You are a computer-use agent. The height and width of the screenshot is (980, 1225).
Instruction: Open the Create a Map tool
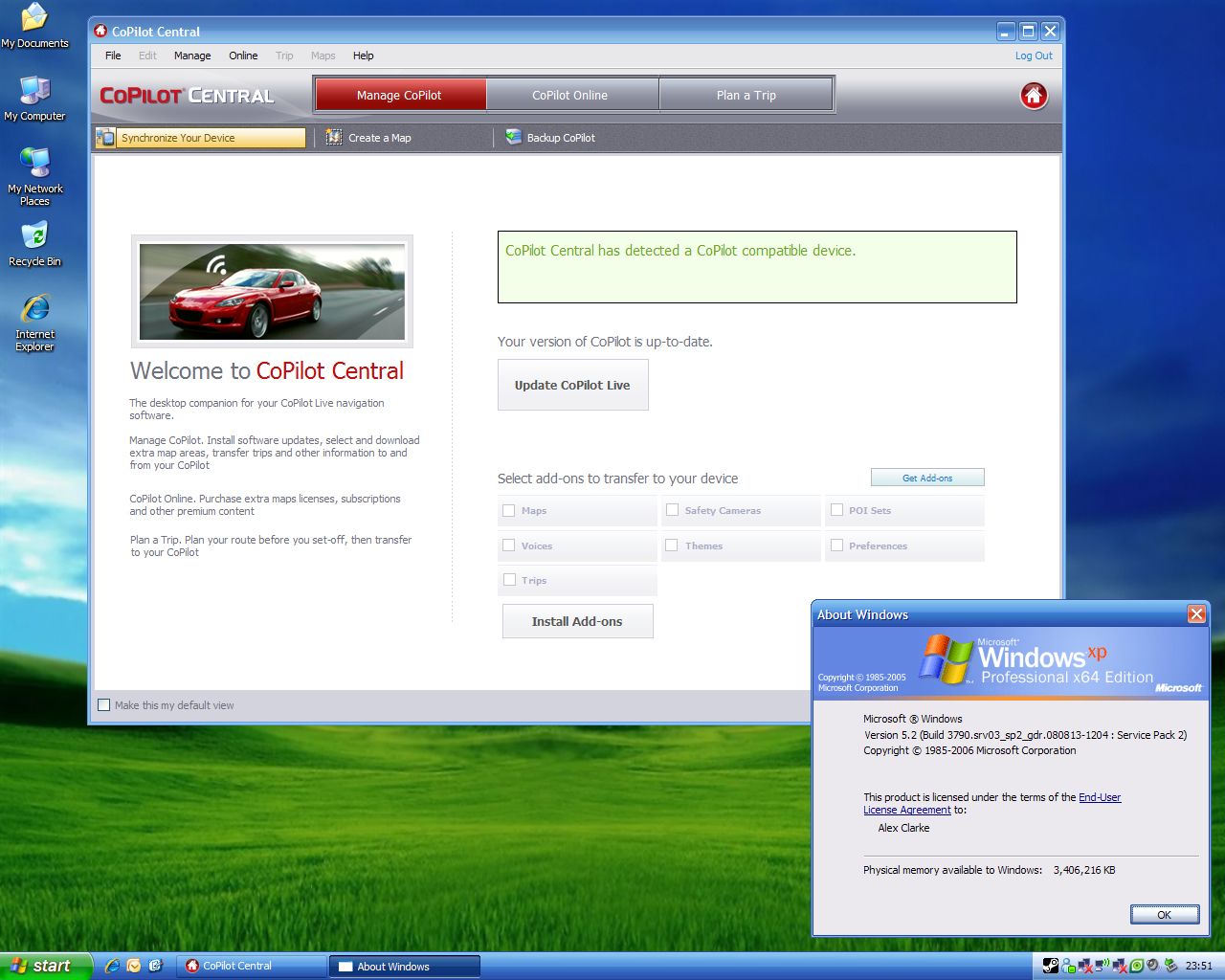(x=369, y=138)
